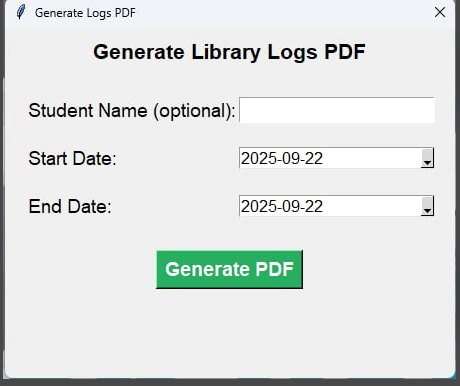This screenshot has height=386, width=460.
Task: Click the feather icon in the title bar
Action: coord(21,12)
